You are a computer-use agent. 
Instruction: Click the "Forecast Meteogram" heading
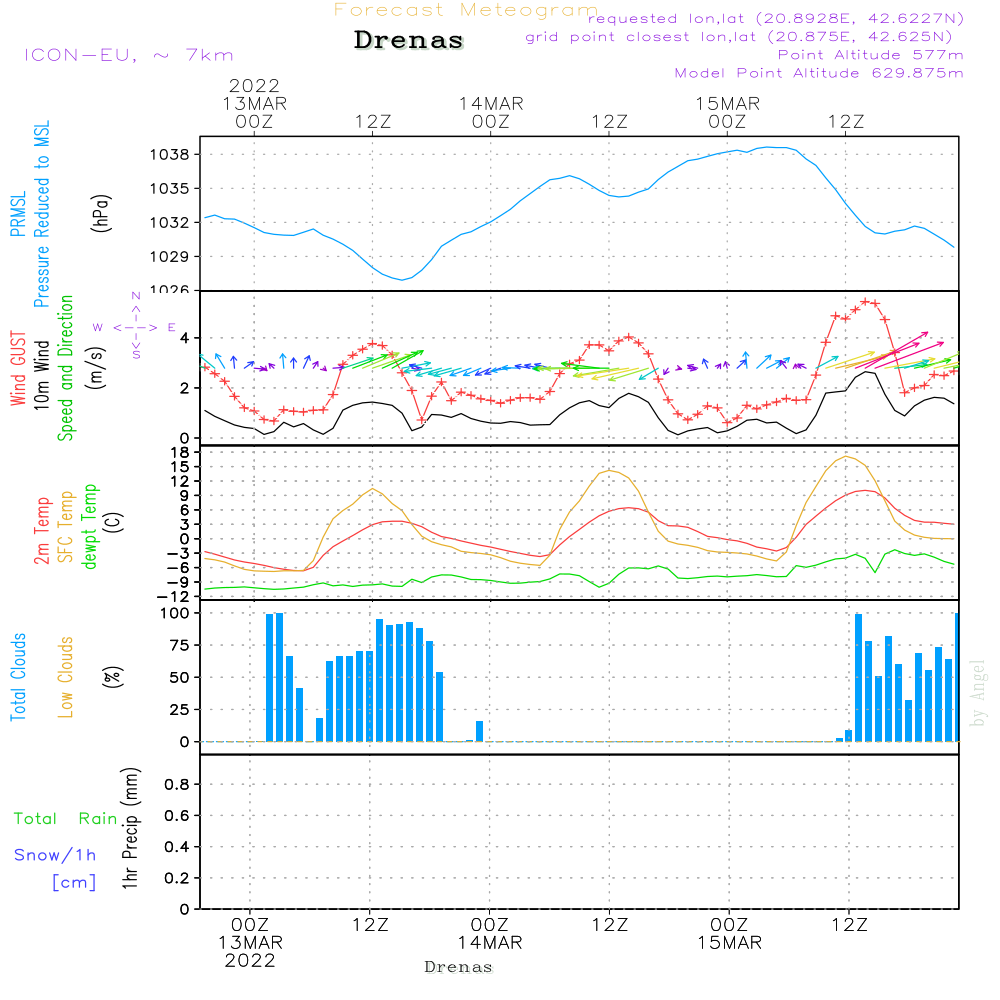(466, 10)
